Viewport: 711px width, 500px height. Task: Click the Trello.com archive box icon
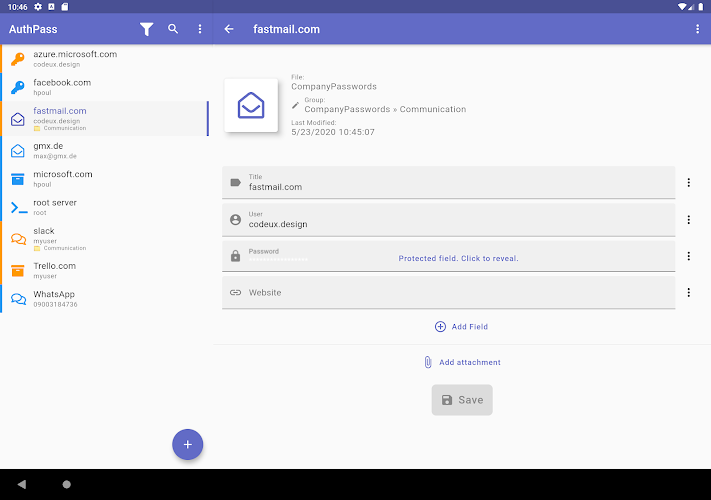[x=18, y=271]
